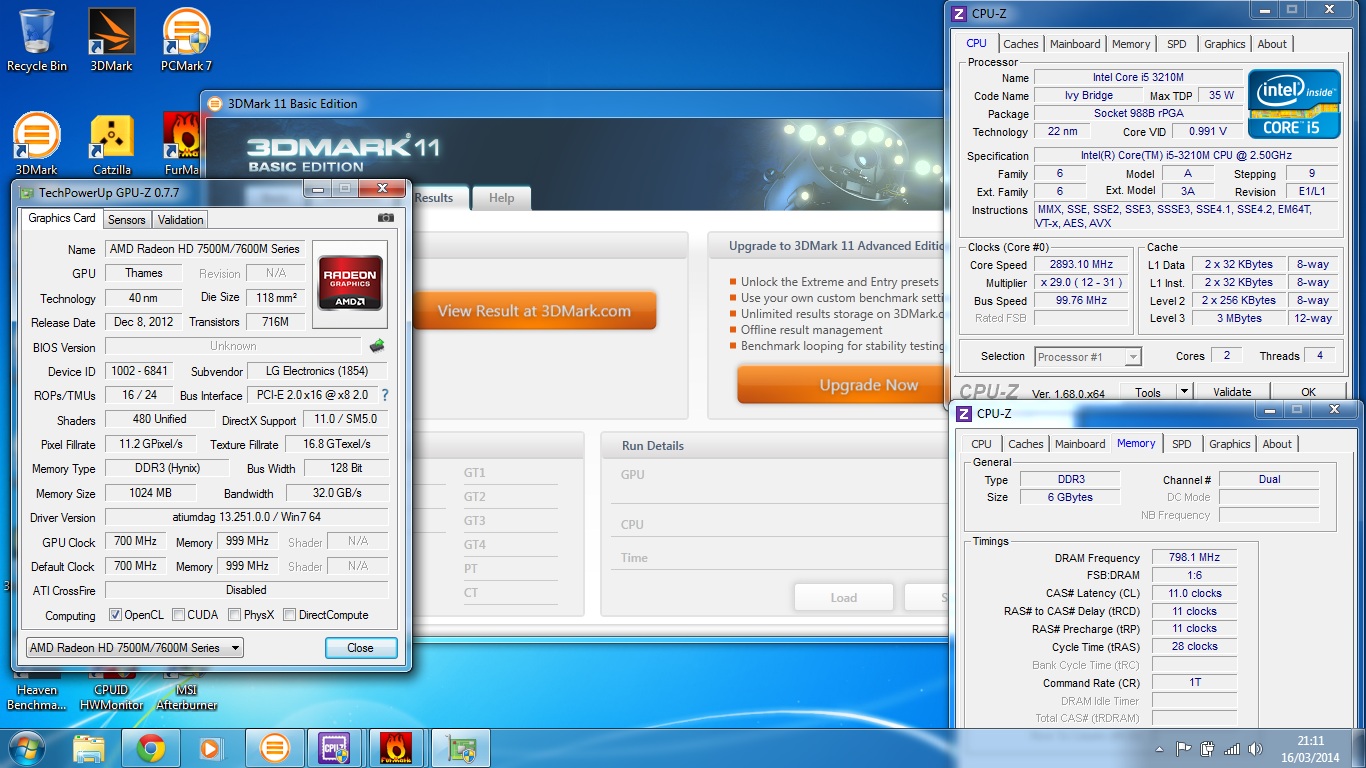Switch to SPD tab in top CPU-Z window
This screenshot has height=768, width=1366.
[1177, 44]
